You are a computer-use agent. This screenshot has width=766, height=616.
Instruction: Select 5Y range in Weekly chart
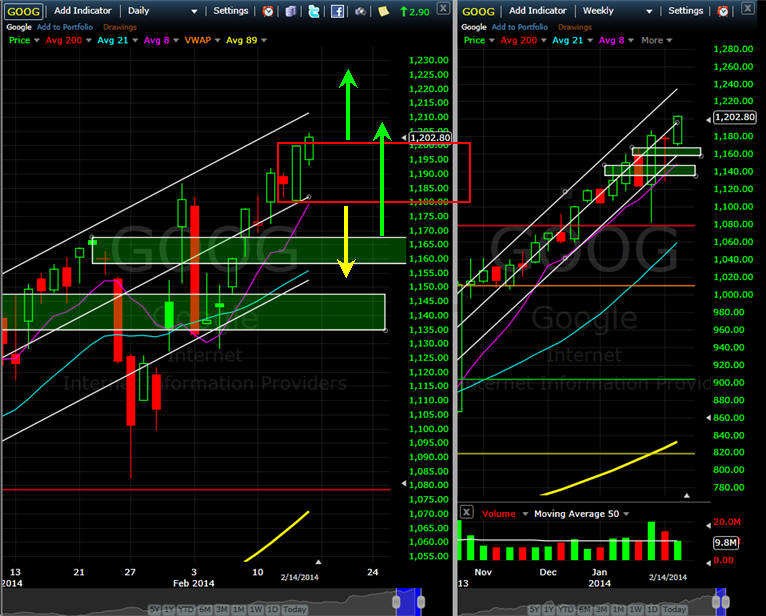[534, 609]
